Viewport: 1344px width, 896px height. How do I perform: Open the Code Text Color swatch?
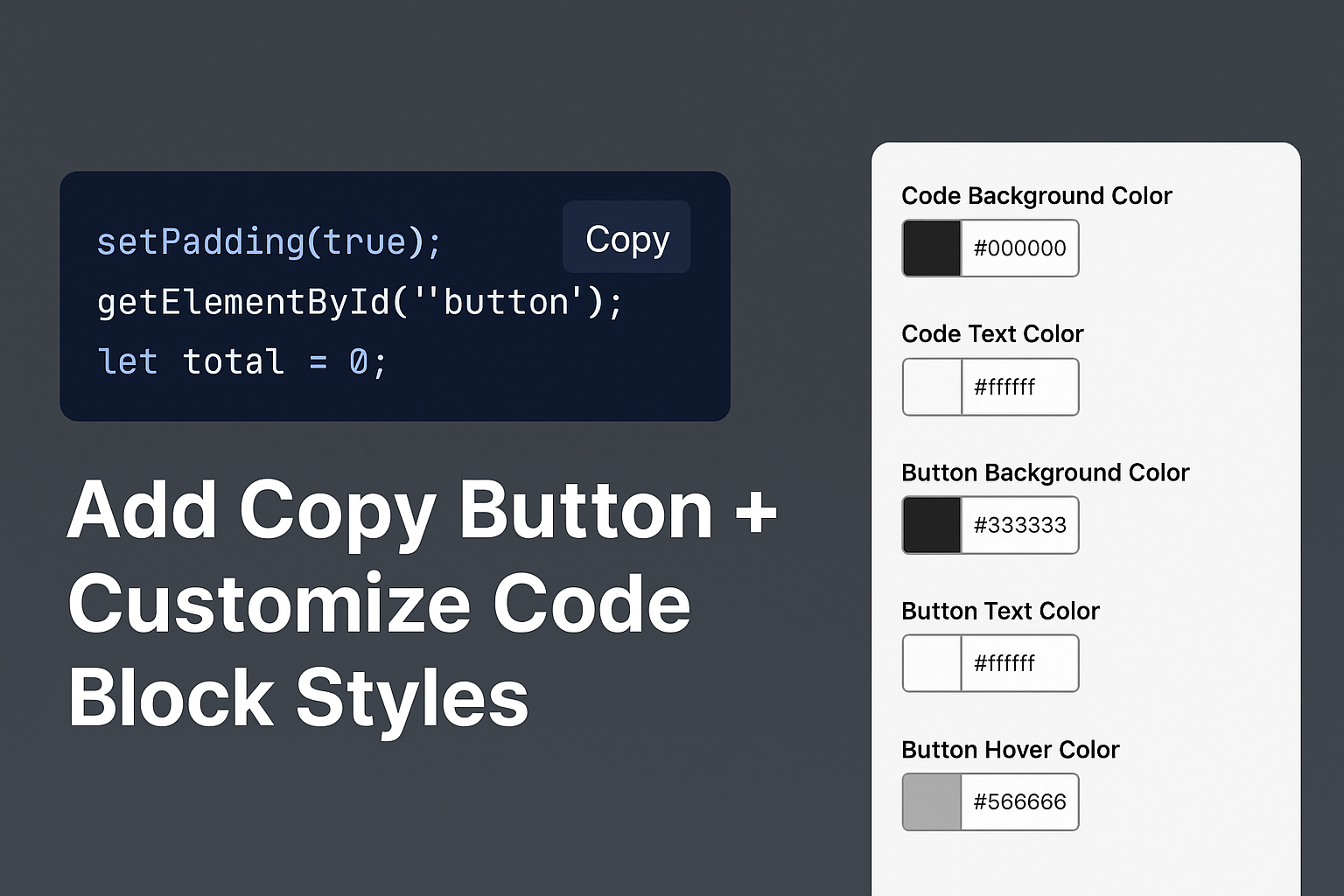click(931, 386)
